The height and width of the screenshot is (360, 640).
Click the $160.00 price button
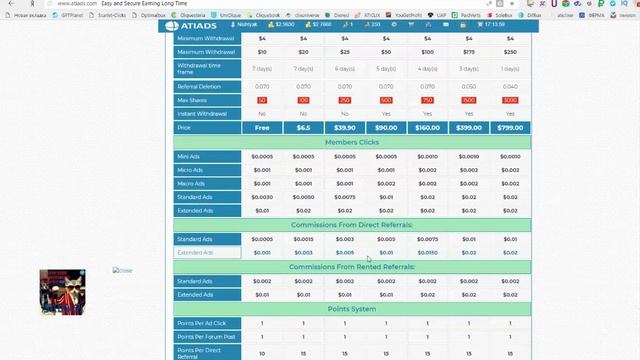point(427,128)
